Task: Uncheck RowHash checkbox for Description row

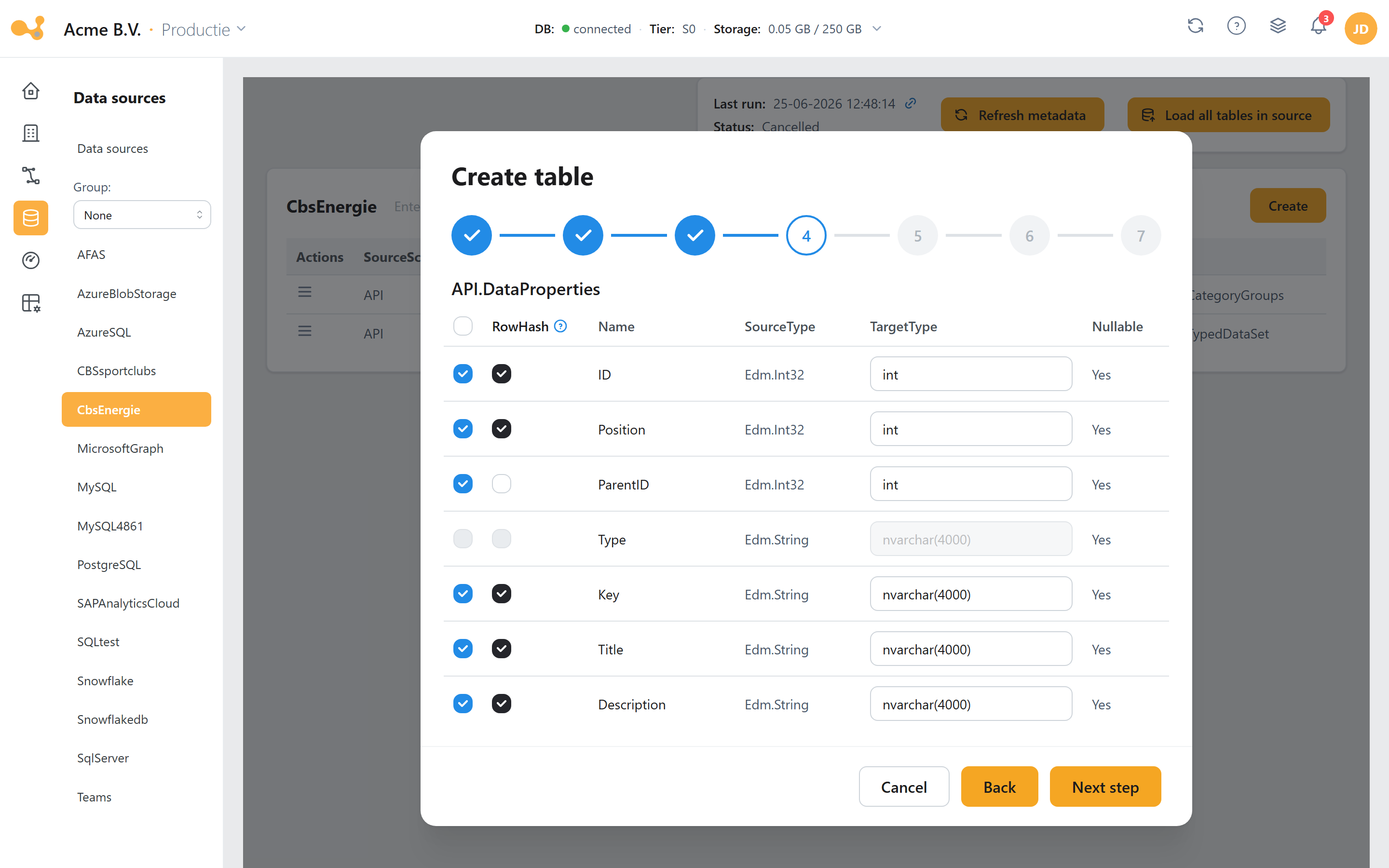Action: click(501, 704)
